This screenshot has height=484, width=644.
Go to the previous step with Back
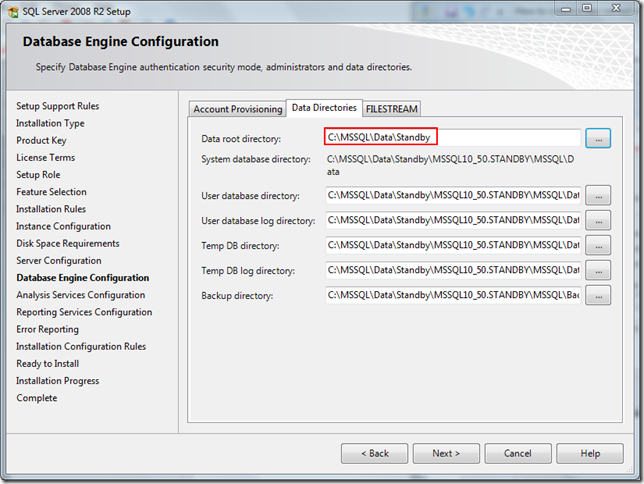pyautogui.click(x=375, y=453)
